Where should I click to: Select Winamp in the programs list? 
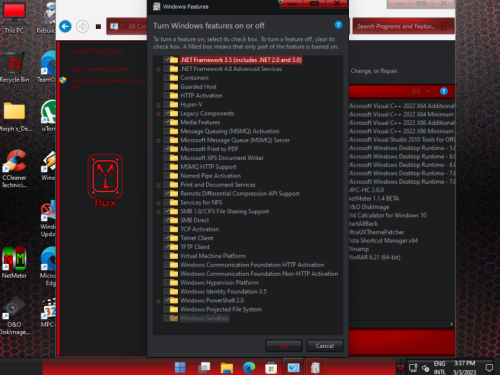pyautogui.click(x=359, y=249)
